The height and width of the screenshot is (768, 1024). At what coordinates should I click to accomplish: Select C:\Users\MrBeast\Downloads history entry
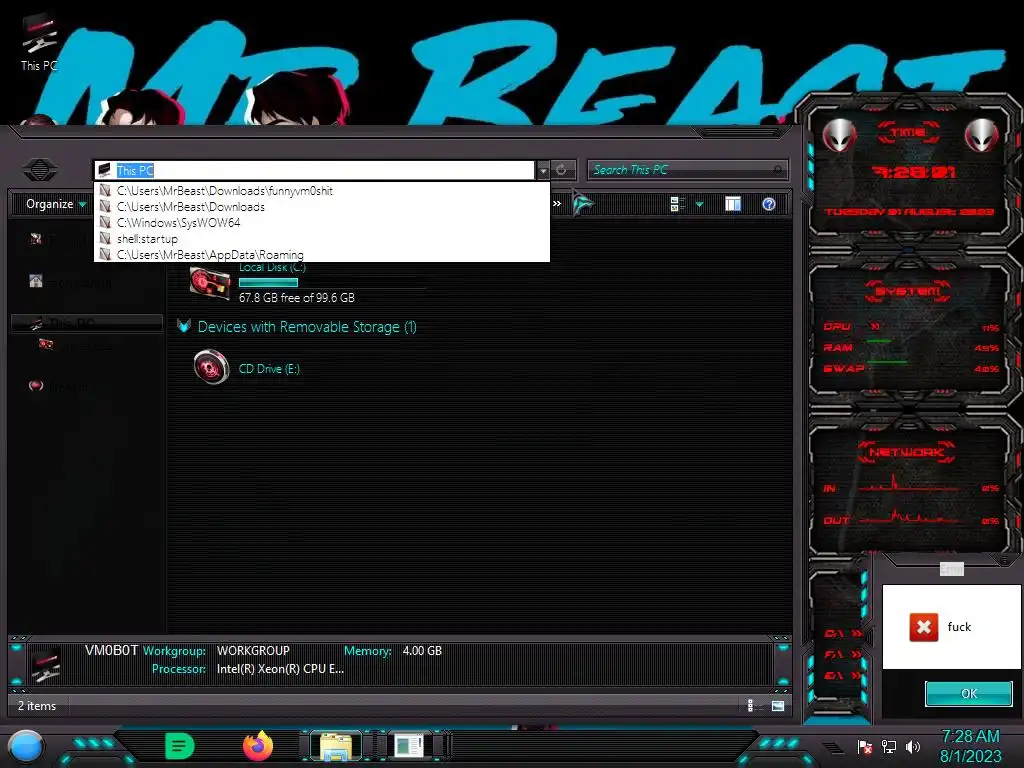(x=322, y=206)
